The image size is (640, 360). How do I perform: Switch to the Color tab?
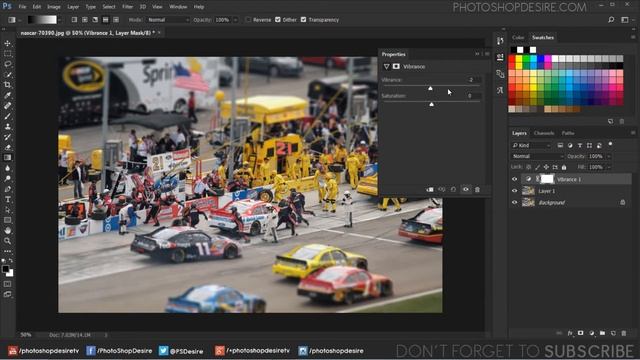[x=518, y=37]
